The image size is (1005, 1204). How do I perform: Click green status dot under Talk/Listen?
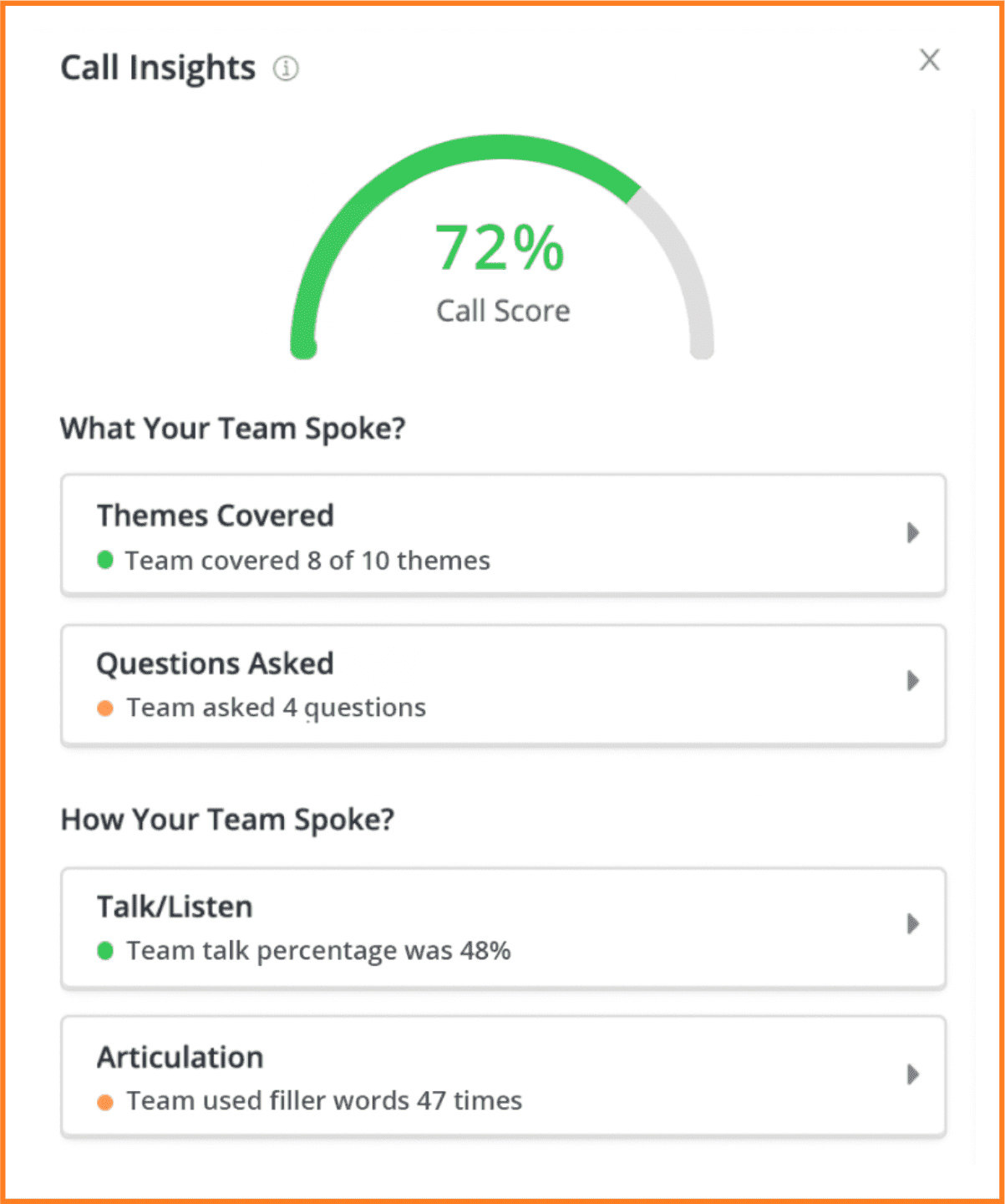click(105, 951)
